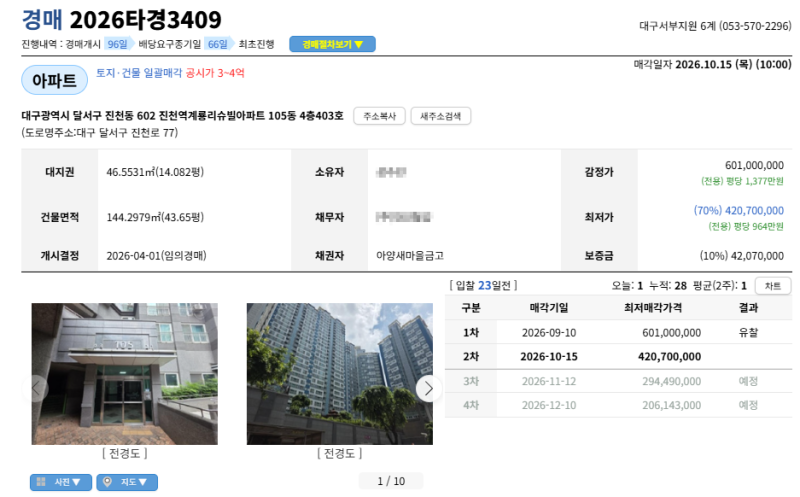The width and height of the screenshot is (800, 497).
Task: Open the 사진 dropdown button
Action: point(61,482)
